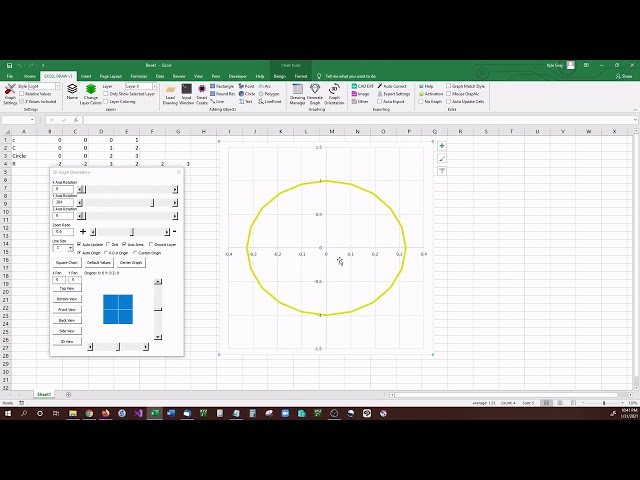Toggle Layer Coloring checkbox

106,101
